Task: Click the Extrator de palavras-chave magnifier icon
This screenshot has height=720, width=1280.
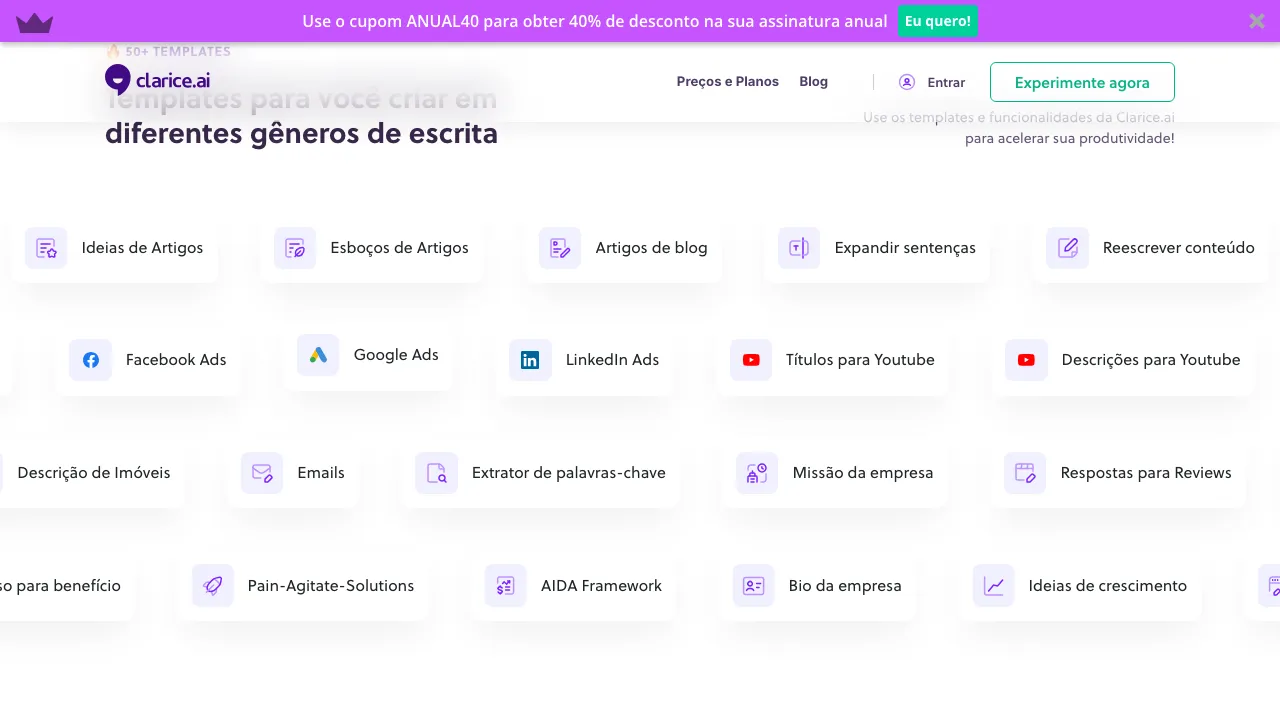Action: pos(437,473)
